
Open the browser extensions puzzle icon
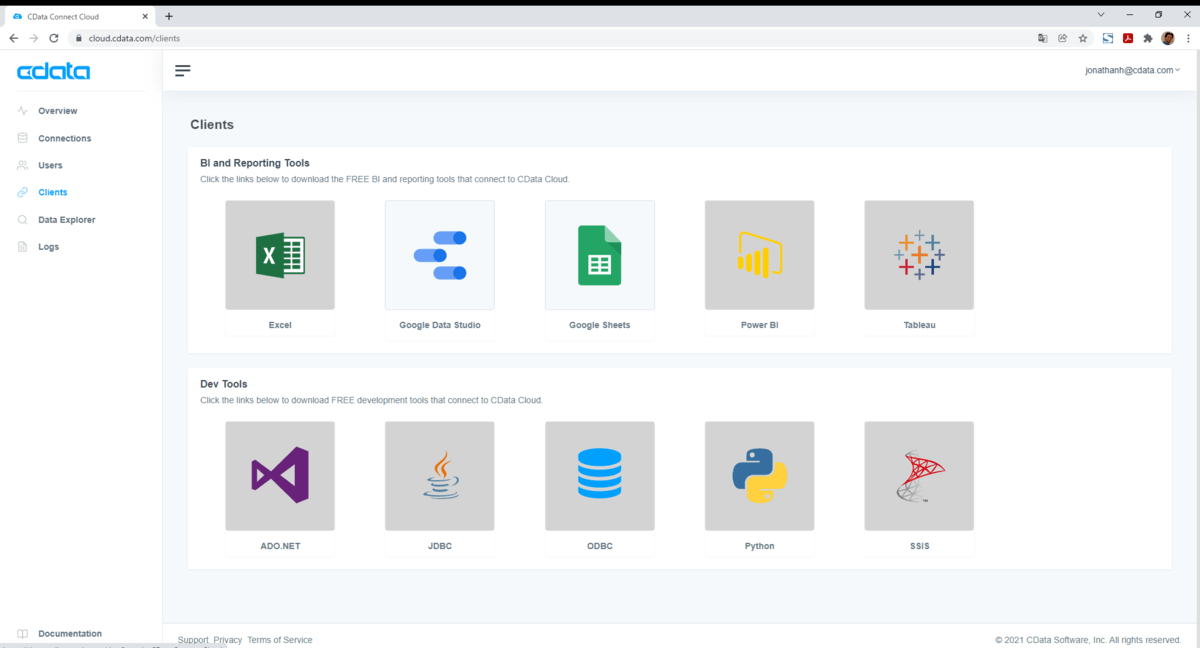(1148, 38)
